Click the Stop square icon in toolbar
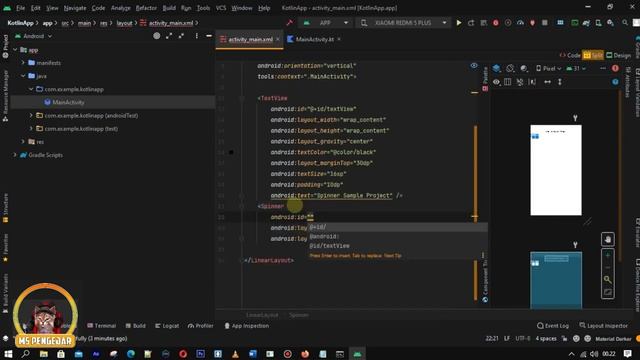This screenshot has height=360, width=640. pos(544,23)
